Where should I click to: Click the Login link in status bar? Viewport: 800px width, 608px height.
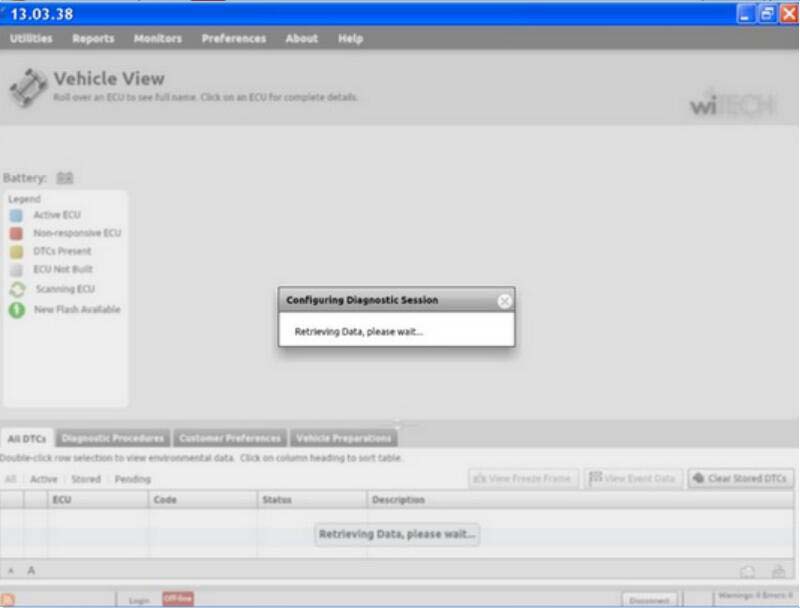pyautogui.click(x=139, y=601)
